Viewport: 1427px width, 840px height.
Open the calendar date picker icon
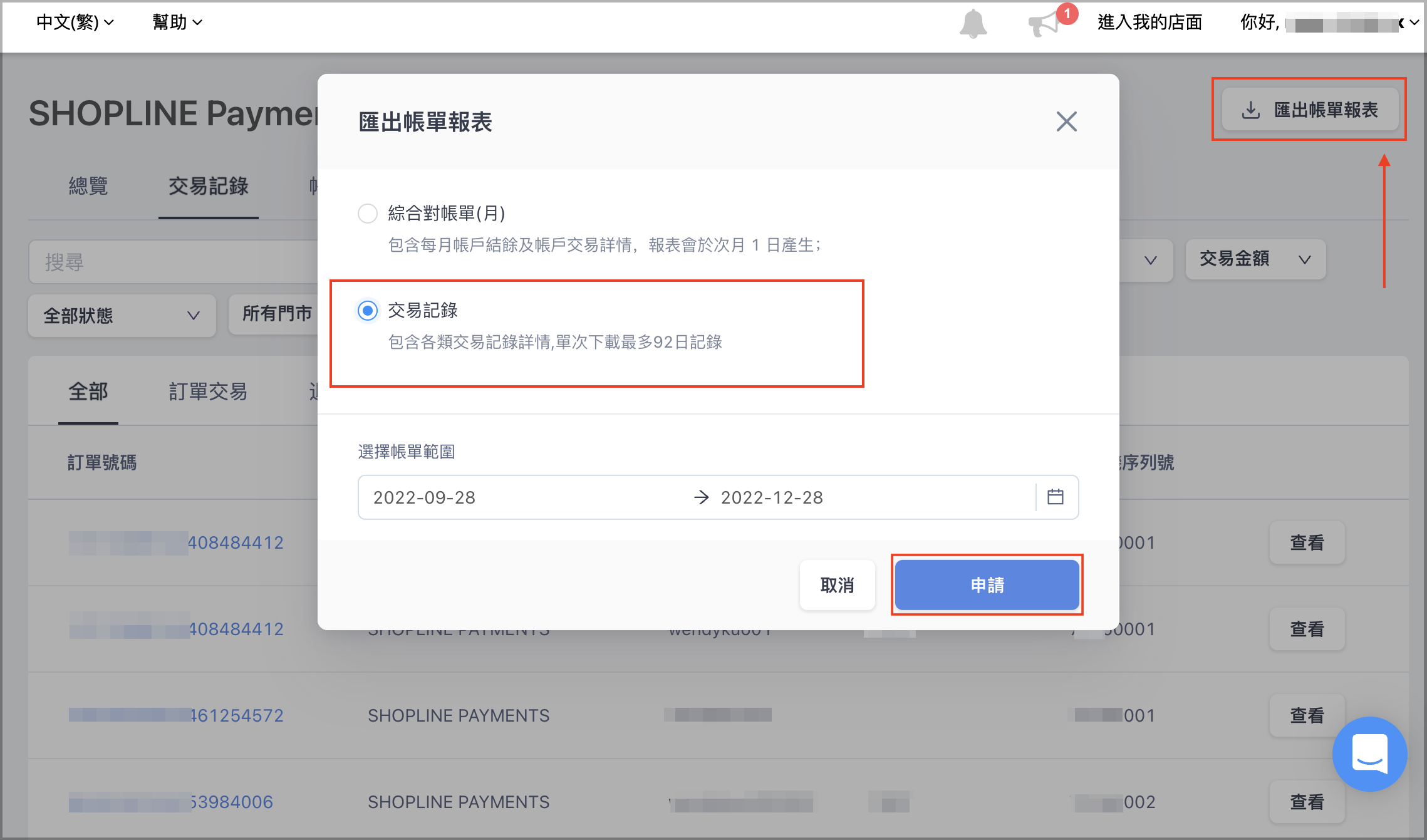(x=1056, y=497)
